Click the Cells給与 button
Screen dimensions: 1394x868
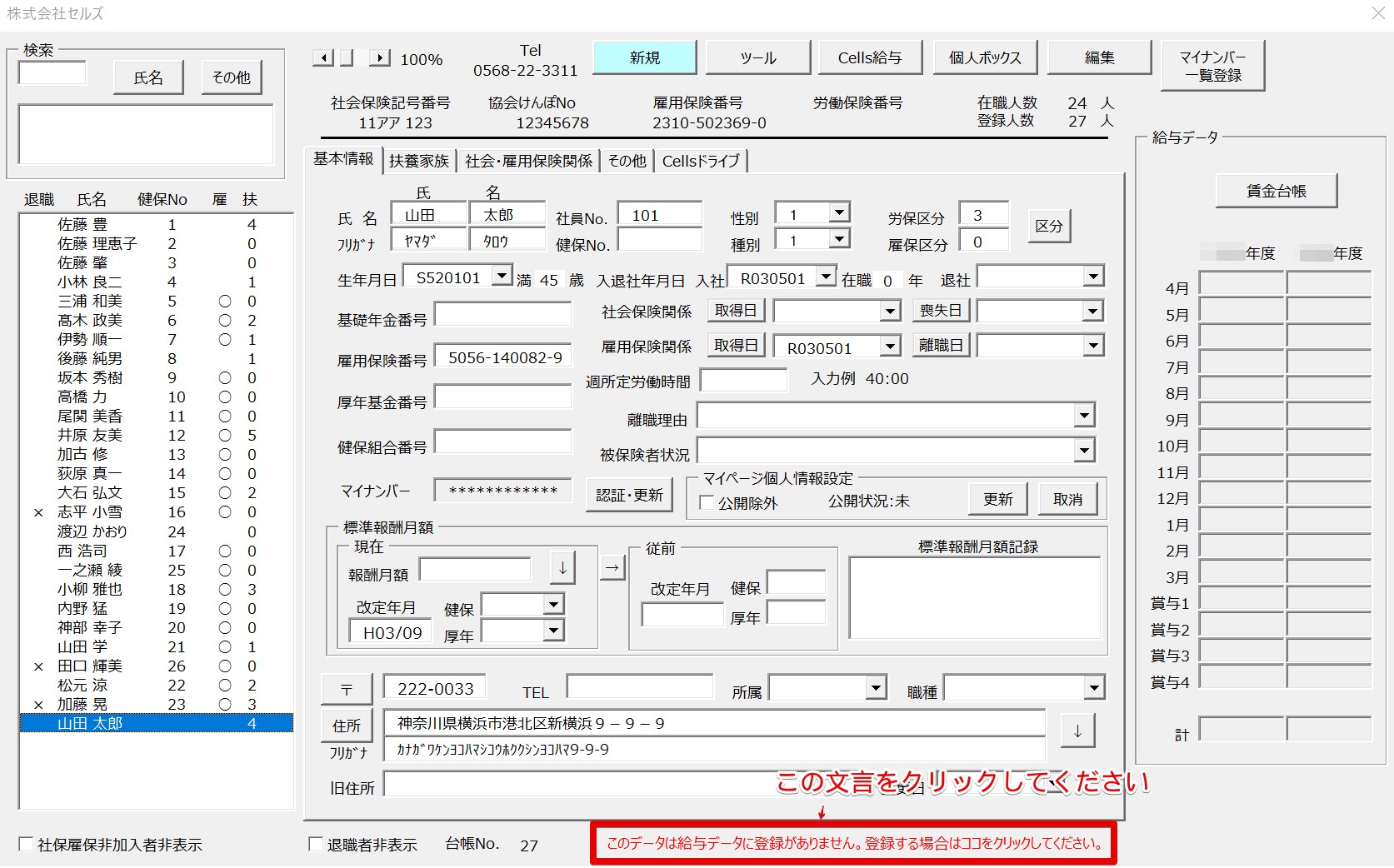point(870,57)
